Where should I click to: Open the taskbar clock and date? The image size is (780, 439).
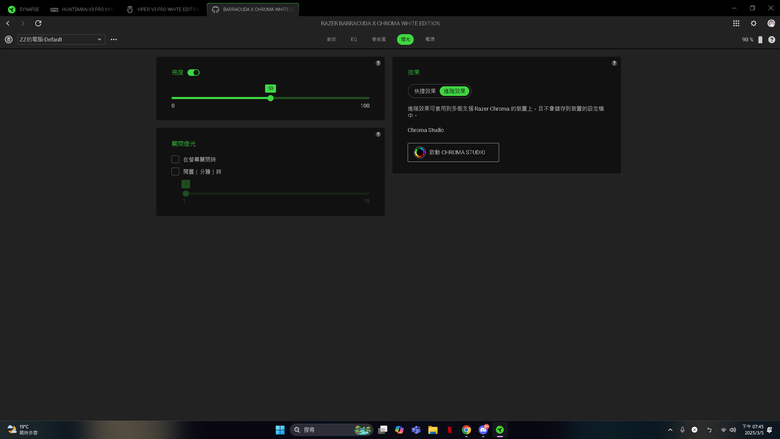click(753, 430)
